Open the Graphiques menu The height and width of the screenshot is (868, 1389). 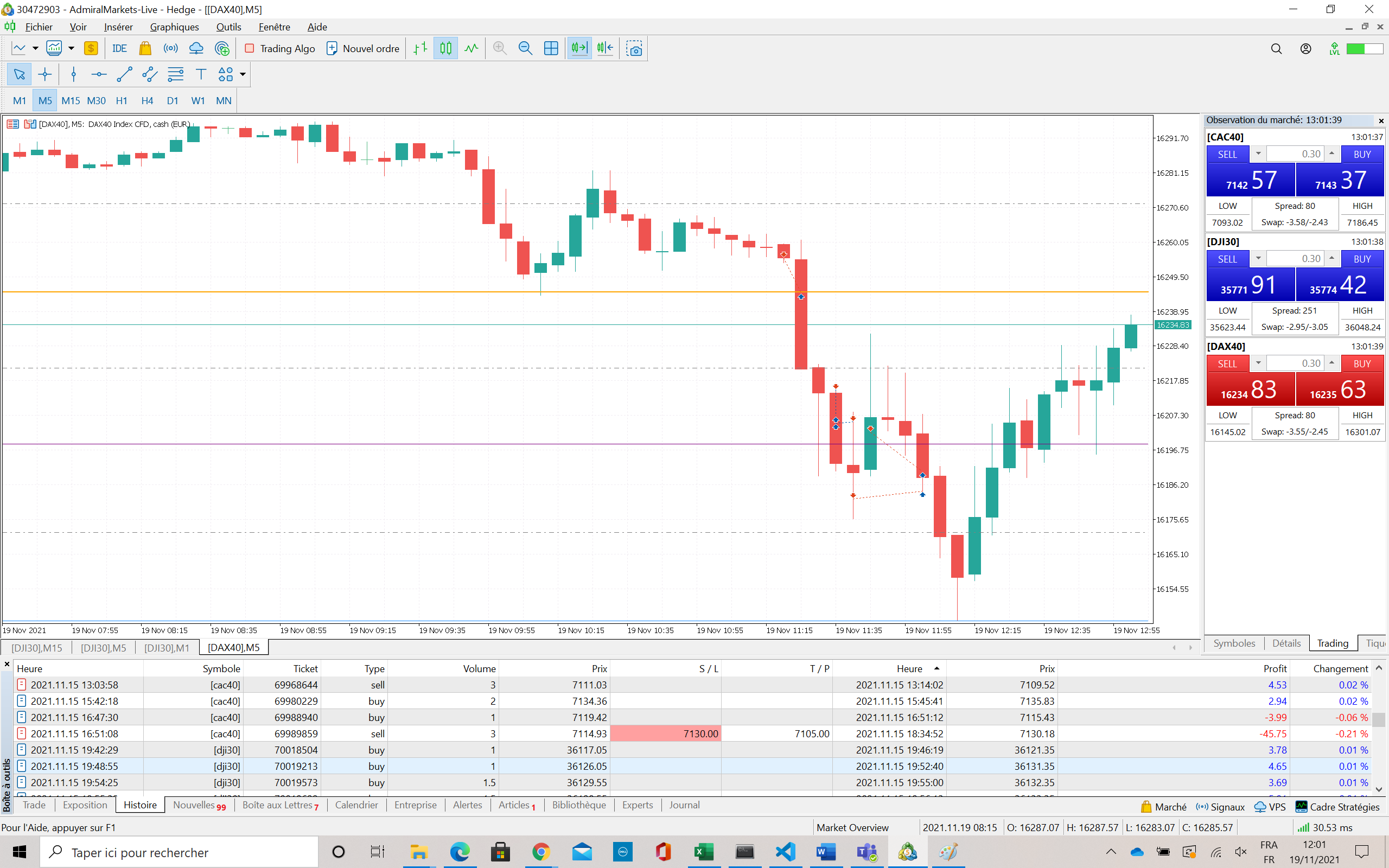(x=174, y=27)
